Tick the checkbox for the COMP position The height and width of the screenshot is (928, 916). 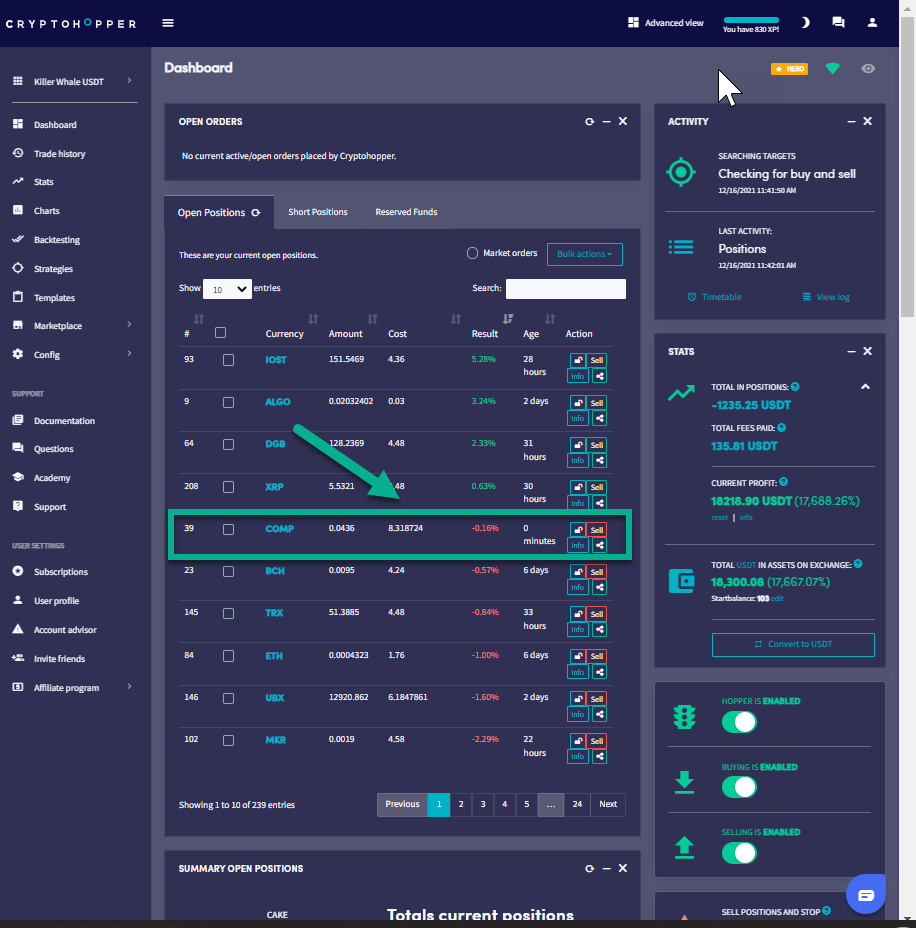coord(228,529)
